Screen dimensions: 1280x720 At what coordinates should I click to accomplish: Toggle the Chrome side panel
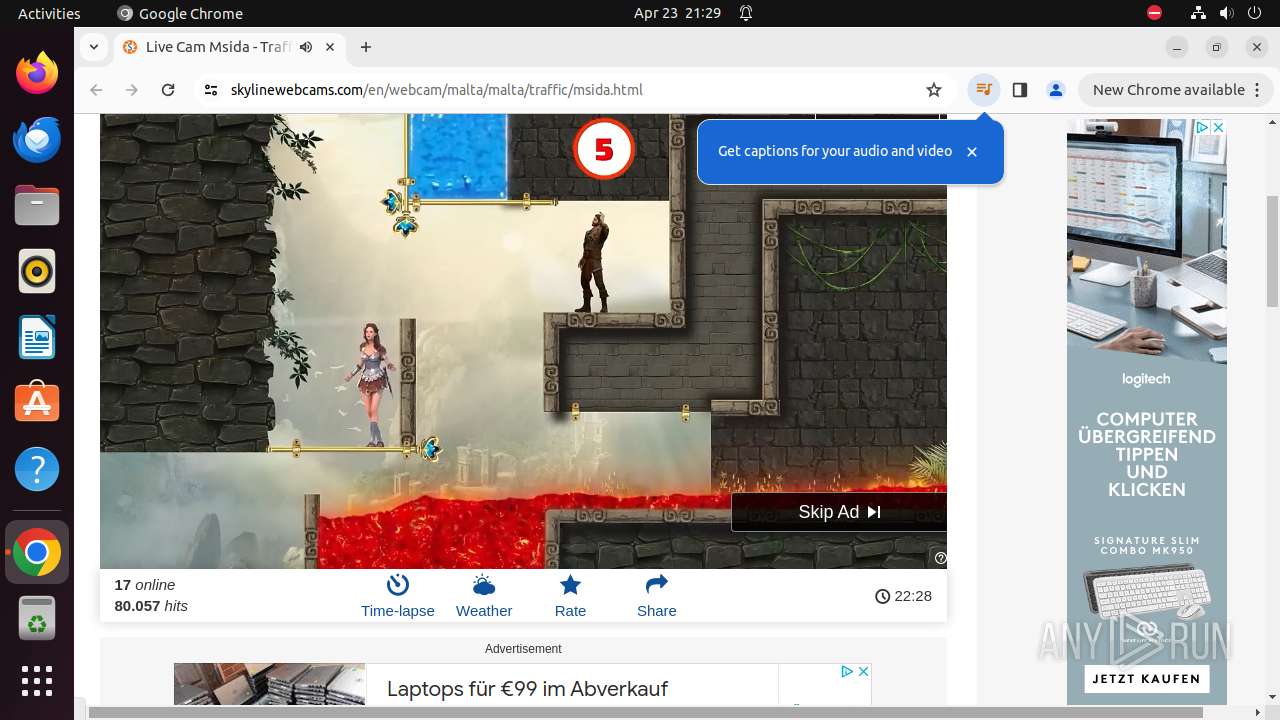[1020, 90]
